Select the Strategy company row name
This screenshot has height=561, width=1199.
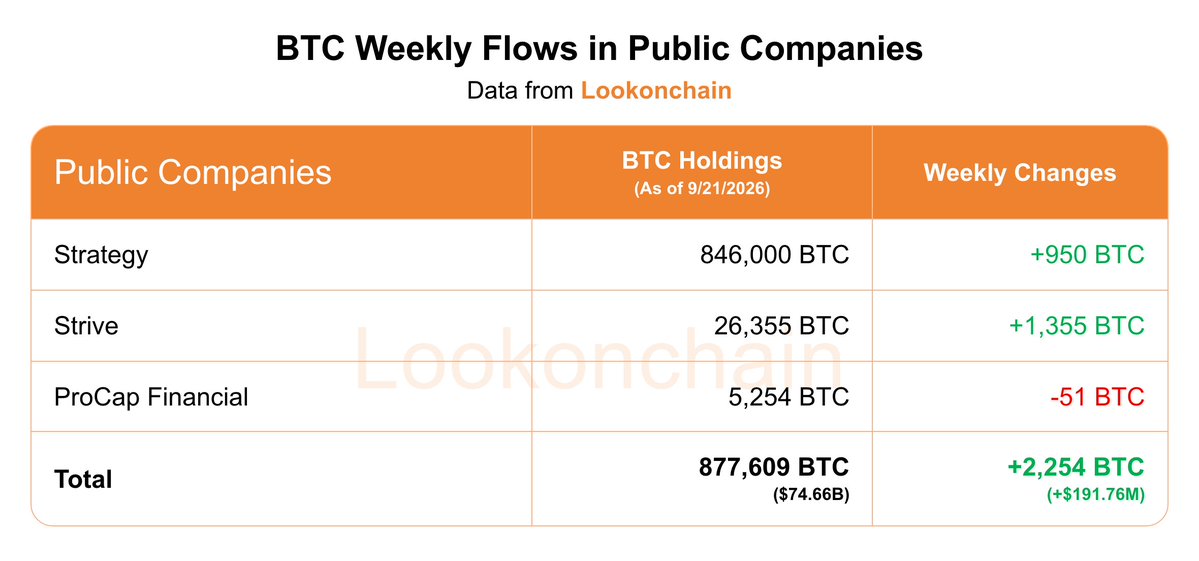101,255
